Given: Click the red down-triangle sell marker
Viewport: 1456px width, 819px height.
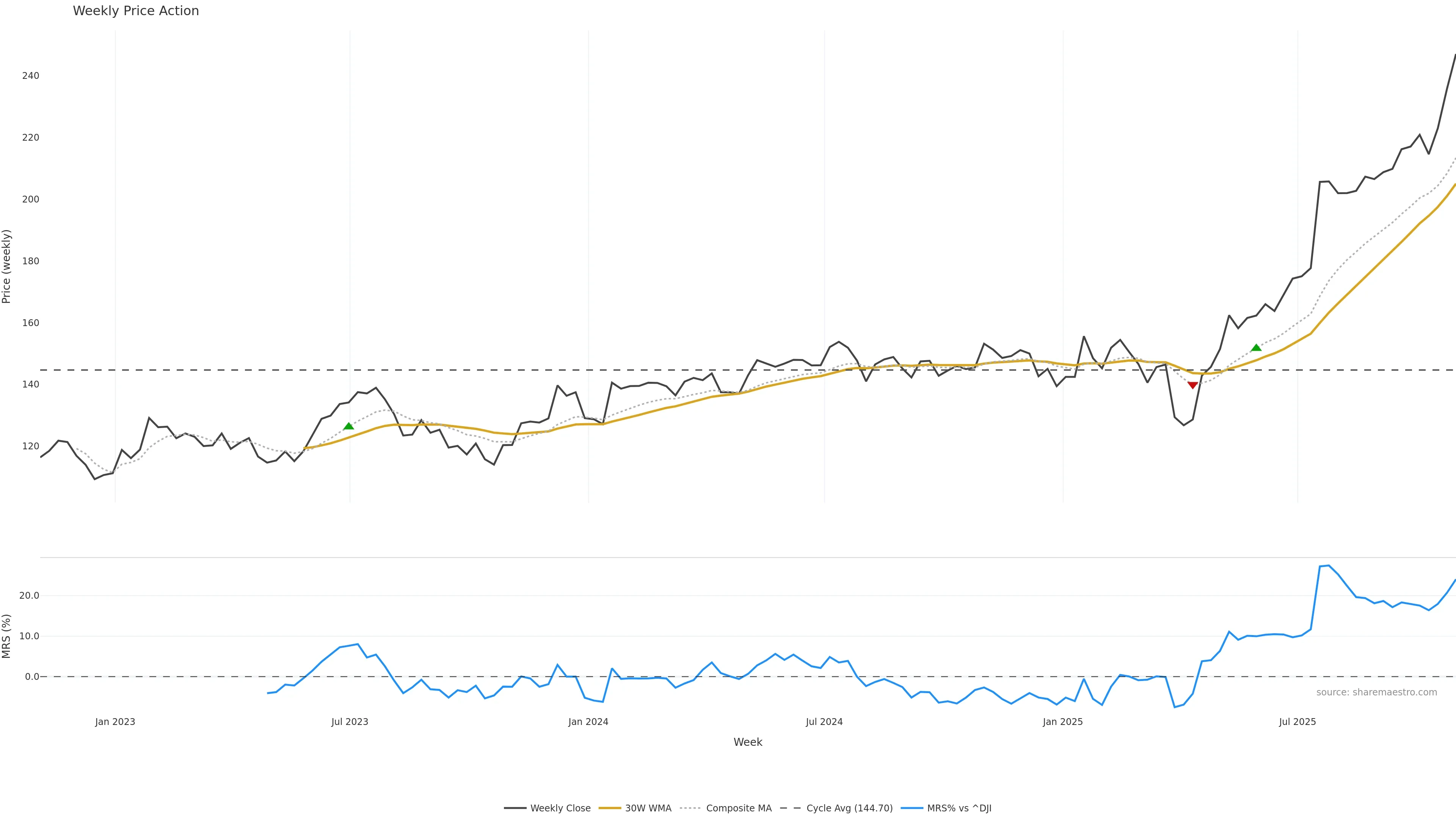Looking at the screenshot, I should [1192, 385].
